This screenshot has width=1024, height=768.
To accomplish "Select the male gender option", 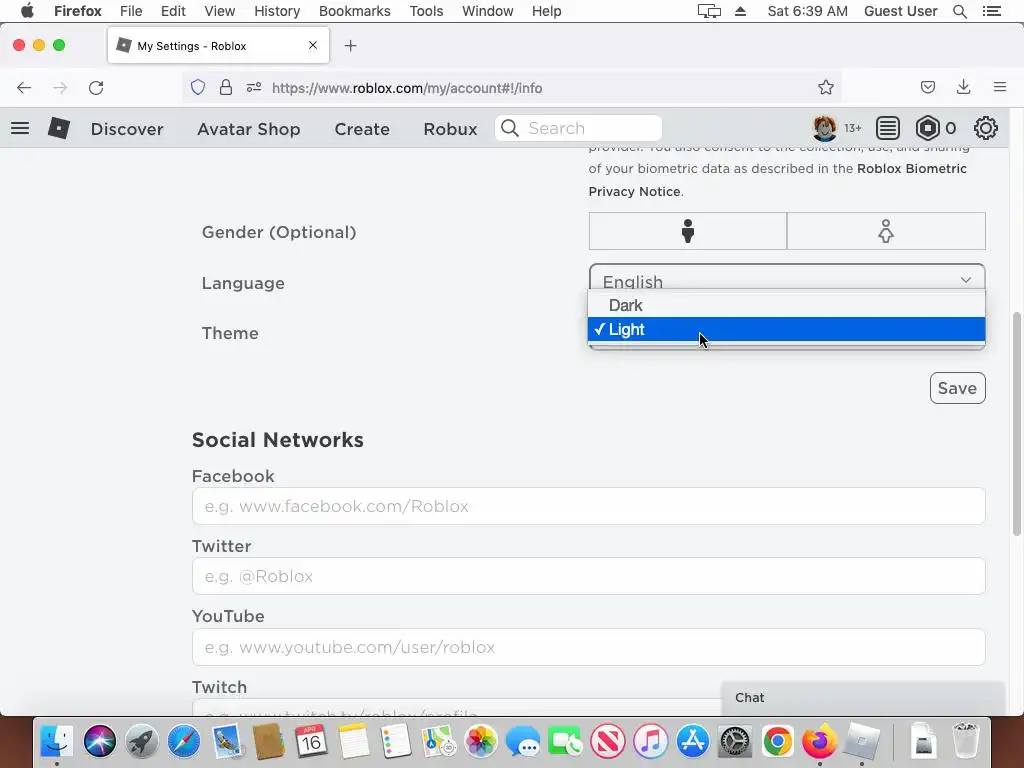I will click(x=688, y=231).
